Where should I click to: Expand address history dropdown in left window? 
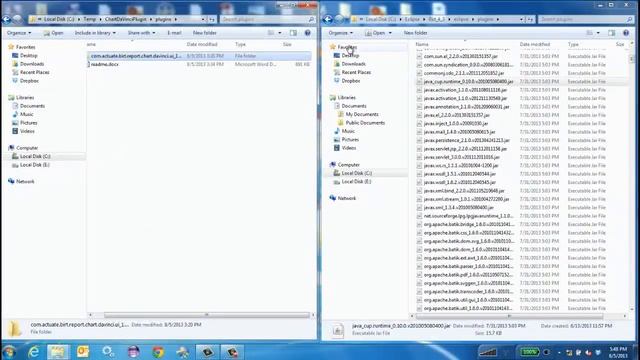pyautogui.click(x=203, y=19)
